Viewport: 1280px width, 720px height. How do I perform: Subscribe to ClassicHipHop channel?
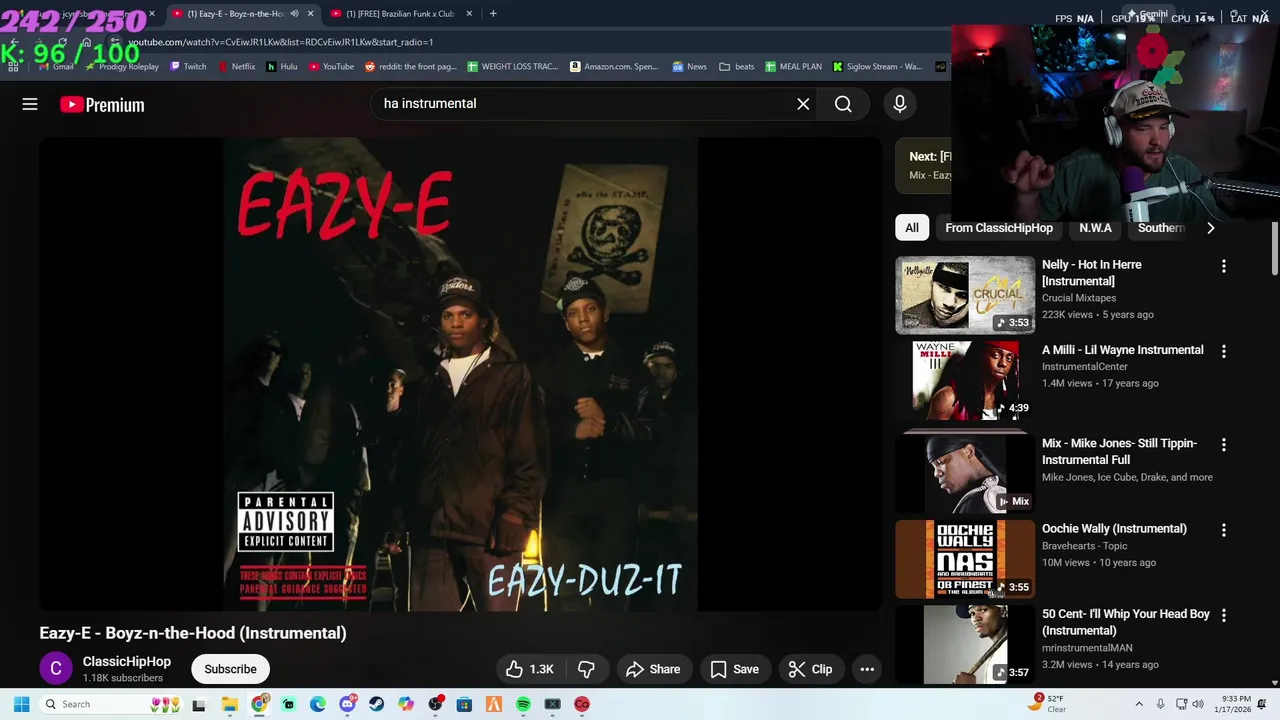pos(230,669)
